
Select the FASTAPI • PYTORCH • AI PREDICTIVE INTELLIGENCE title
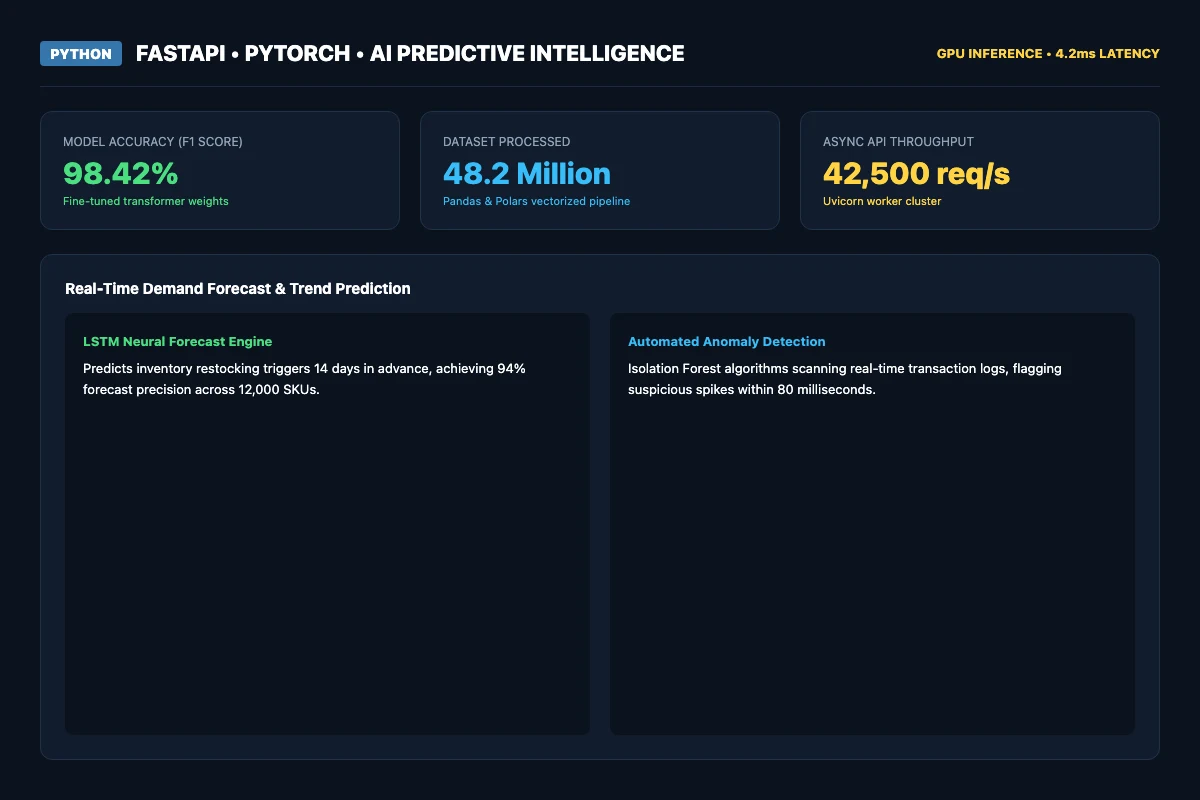tap(410, 54)
